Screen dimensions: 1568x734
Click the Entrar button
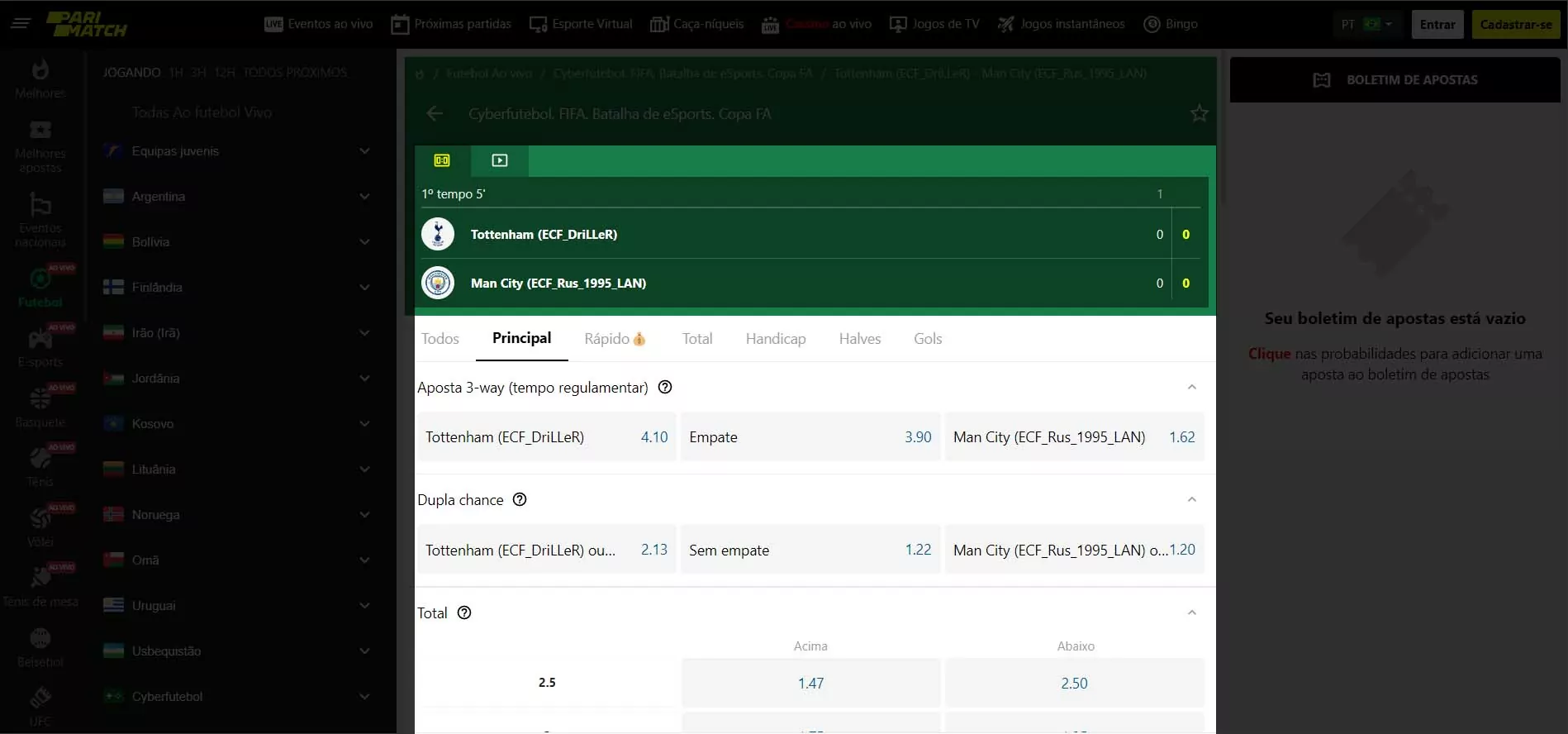point(1437,24)
